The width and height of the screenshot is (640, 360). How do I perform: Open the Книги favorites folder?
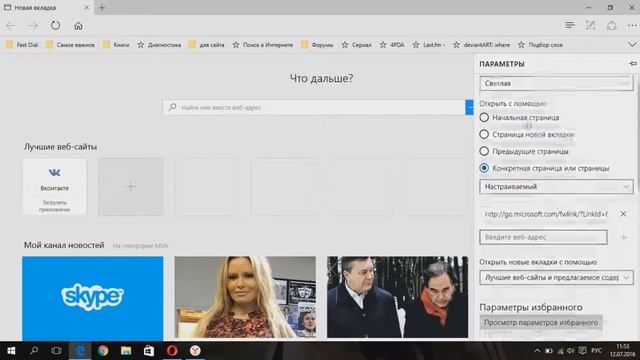116,45
